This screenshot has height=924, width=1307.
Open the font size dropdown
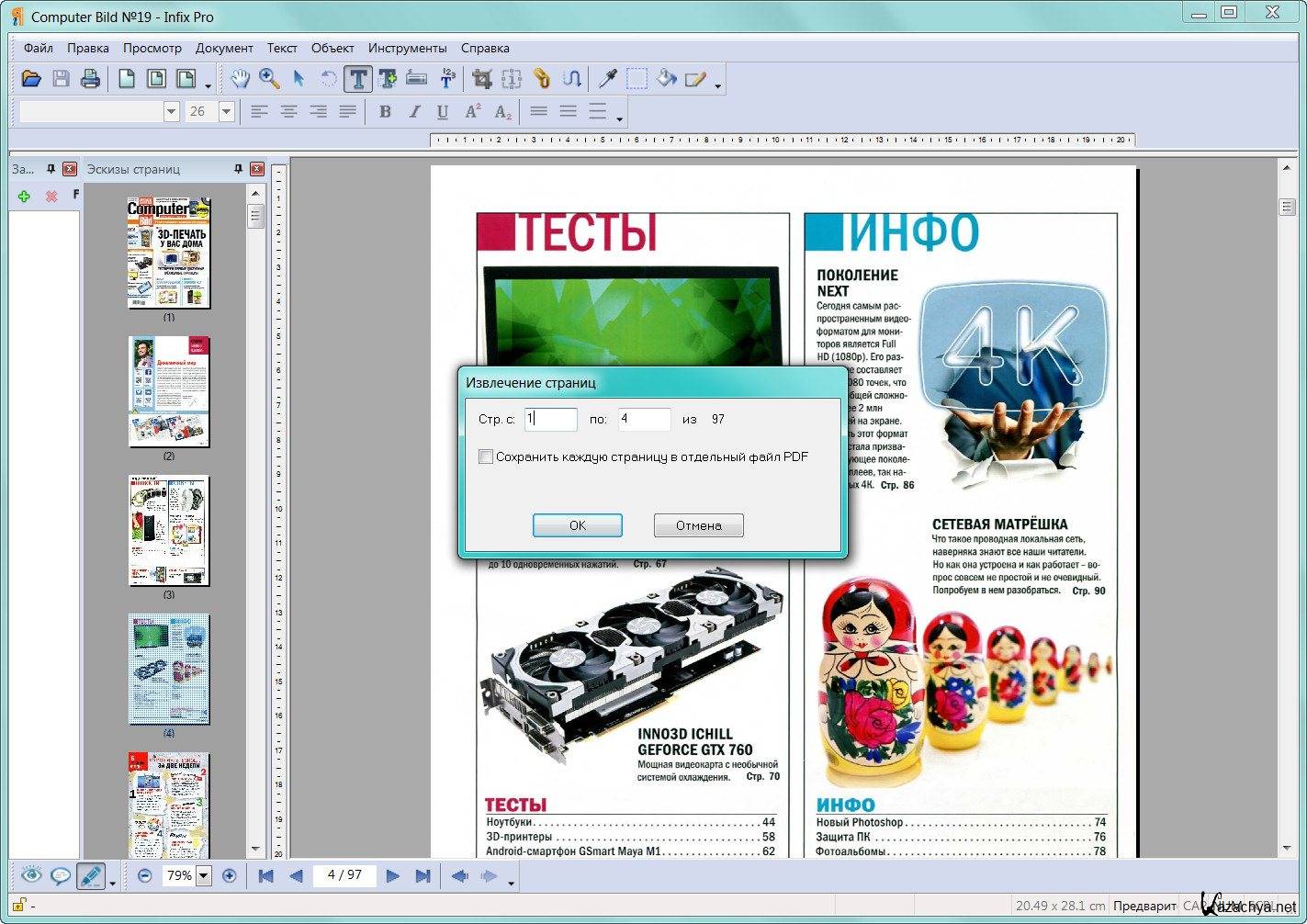[x=227, y=112]
